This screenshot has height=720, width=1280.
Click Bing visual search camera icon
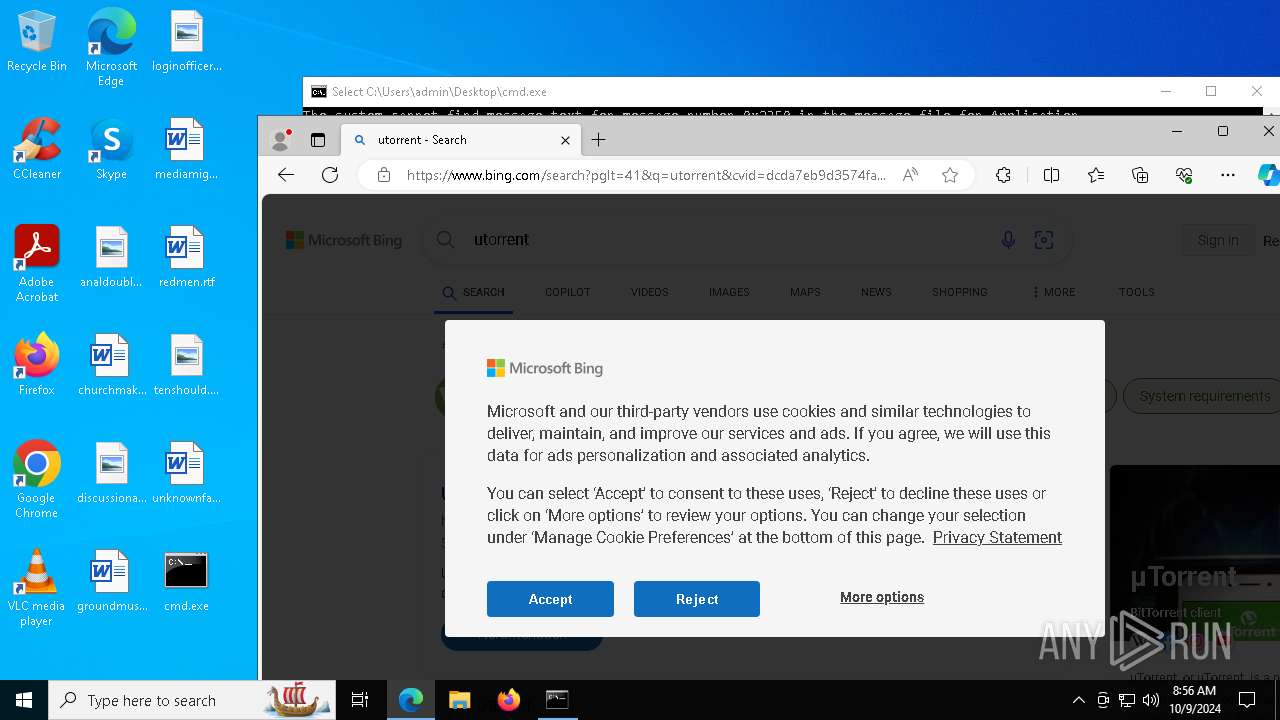point(1044,240)
